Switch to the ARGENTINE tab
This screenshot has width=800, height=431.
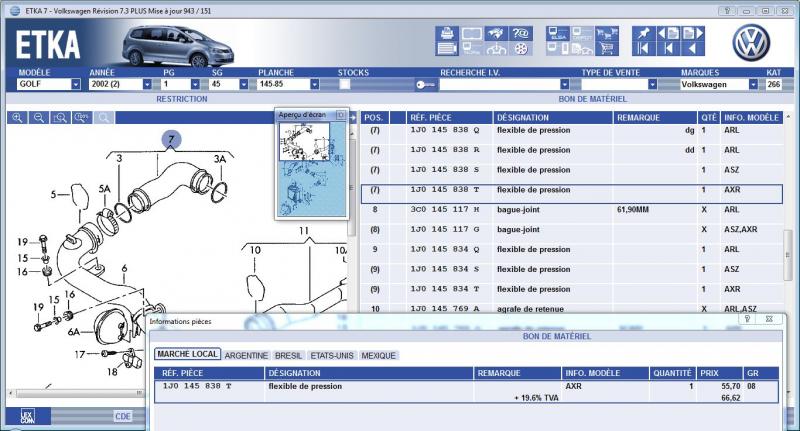coord(246,356)
